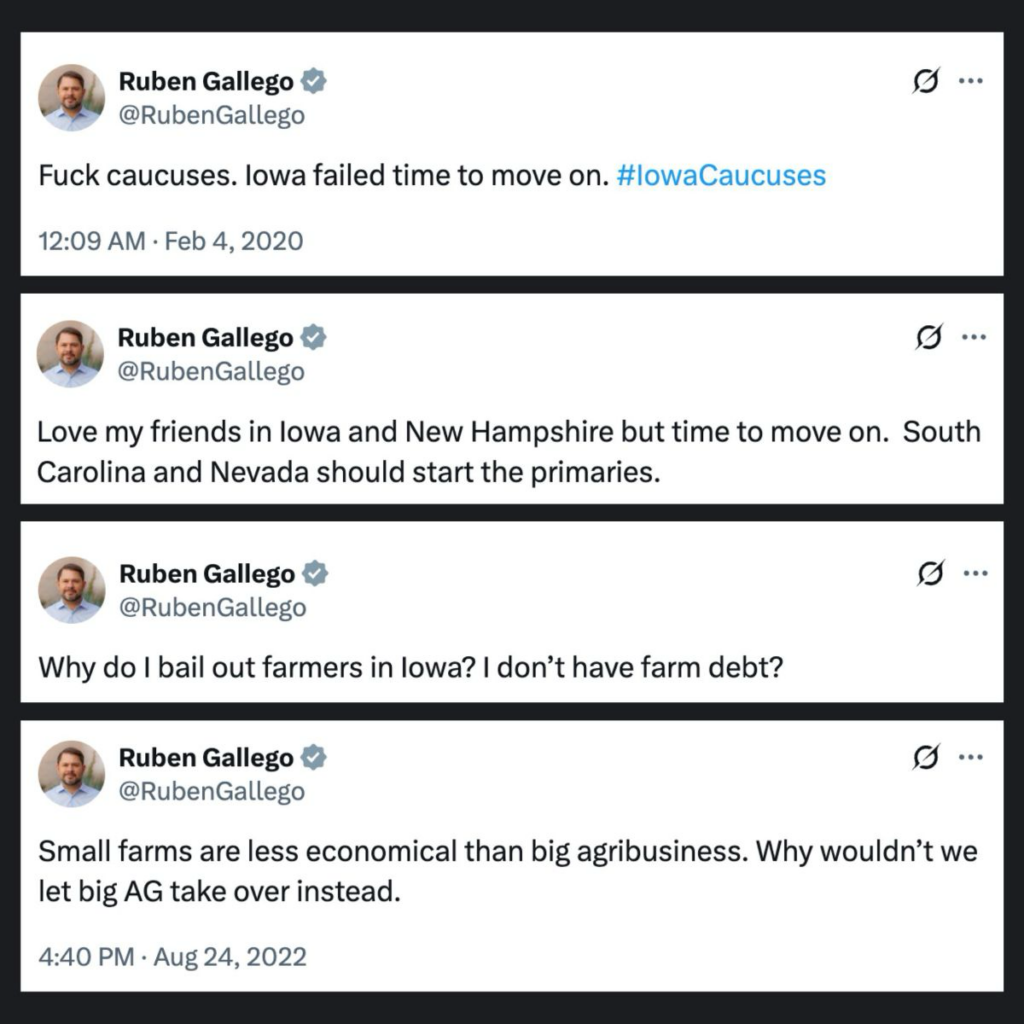The height and width of the screenshot is (1024, 1024).
Task: Click the profile photo on the South Carolina tweet
Action: tap(71, 354)
